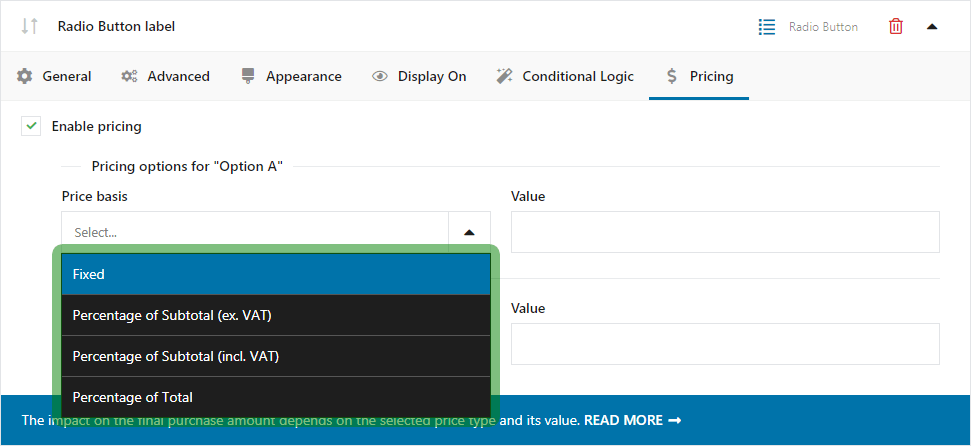The image size is (971, 446).
Task: Follow the READ MORE link
Action: 633,420
